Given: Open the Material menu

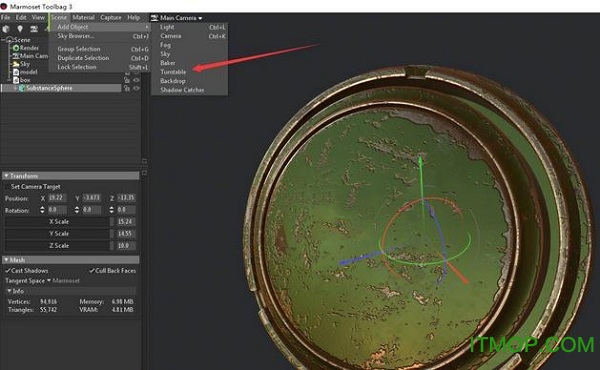Looking at the screenshot, I should pyautogui.click(x=83, y=17).
